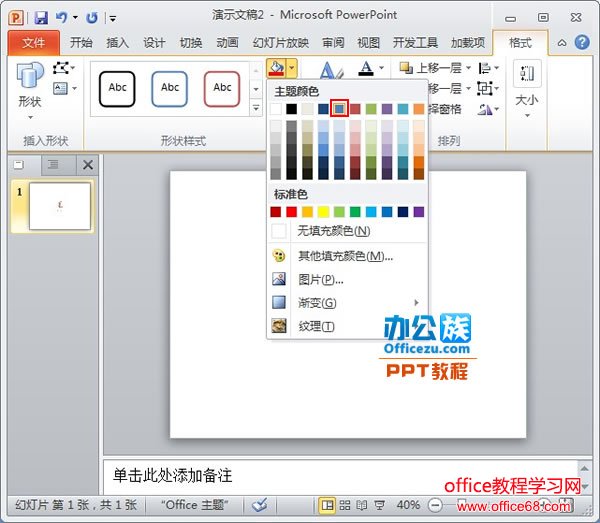Click the Shape Fill paint bucket icon

pos(276,68)
